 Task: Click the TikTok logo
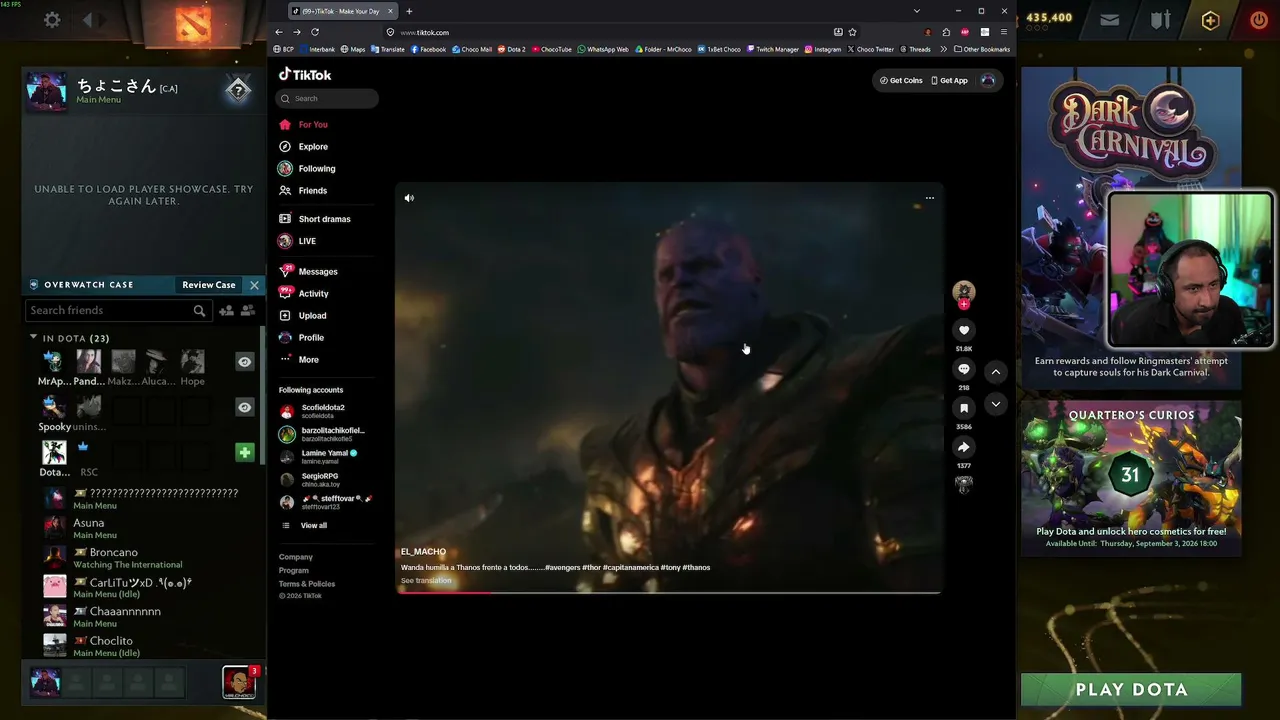pyautogui.click(x=305, y=75)
